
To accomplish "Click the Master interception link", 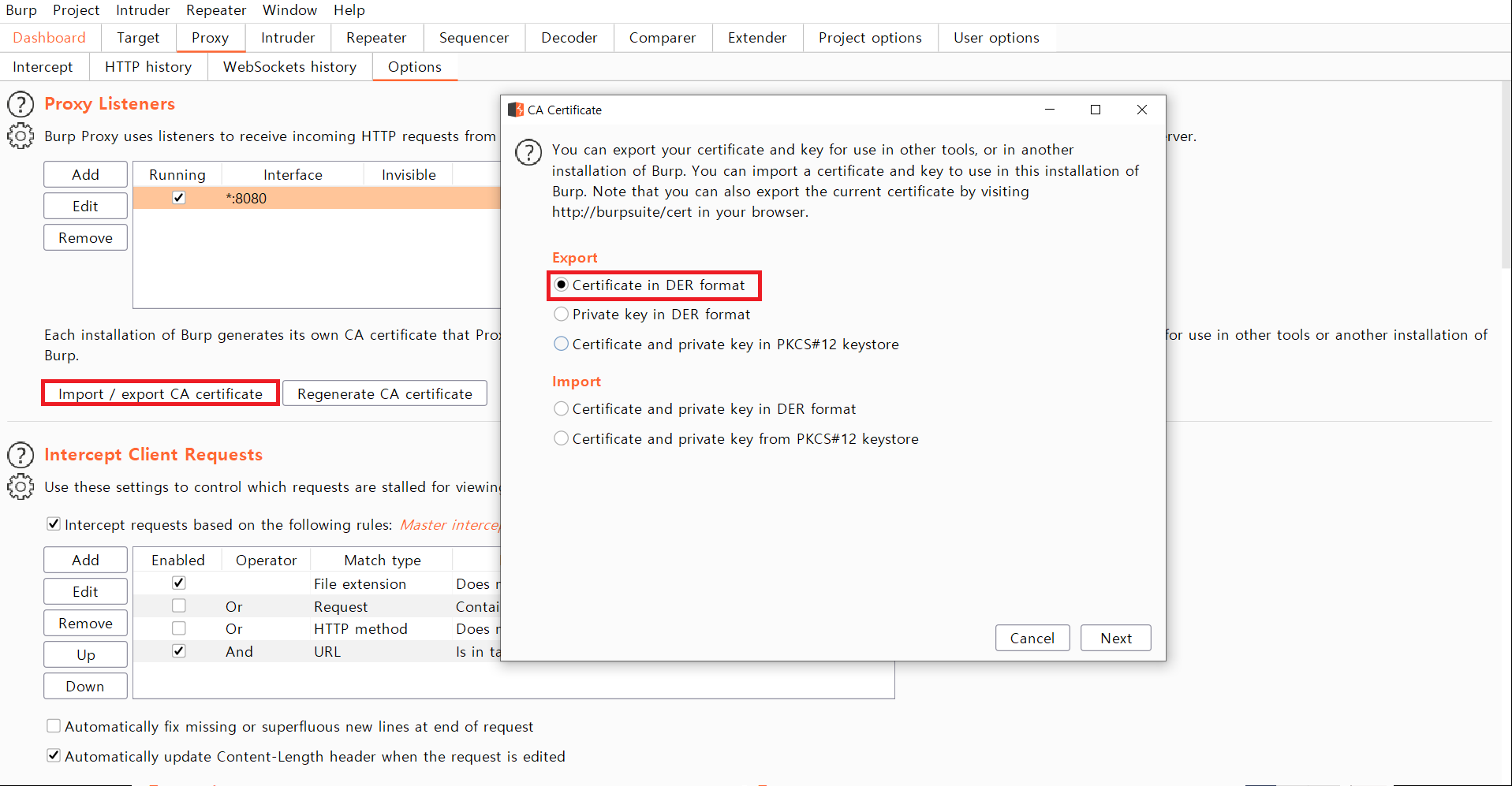I will click(x=450, y=524).
